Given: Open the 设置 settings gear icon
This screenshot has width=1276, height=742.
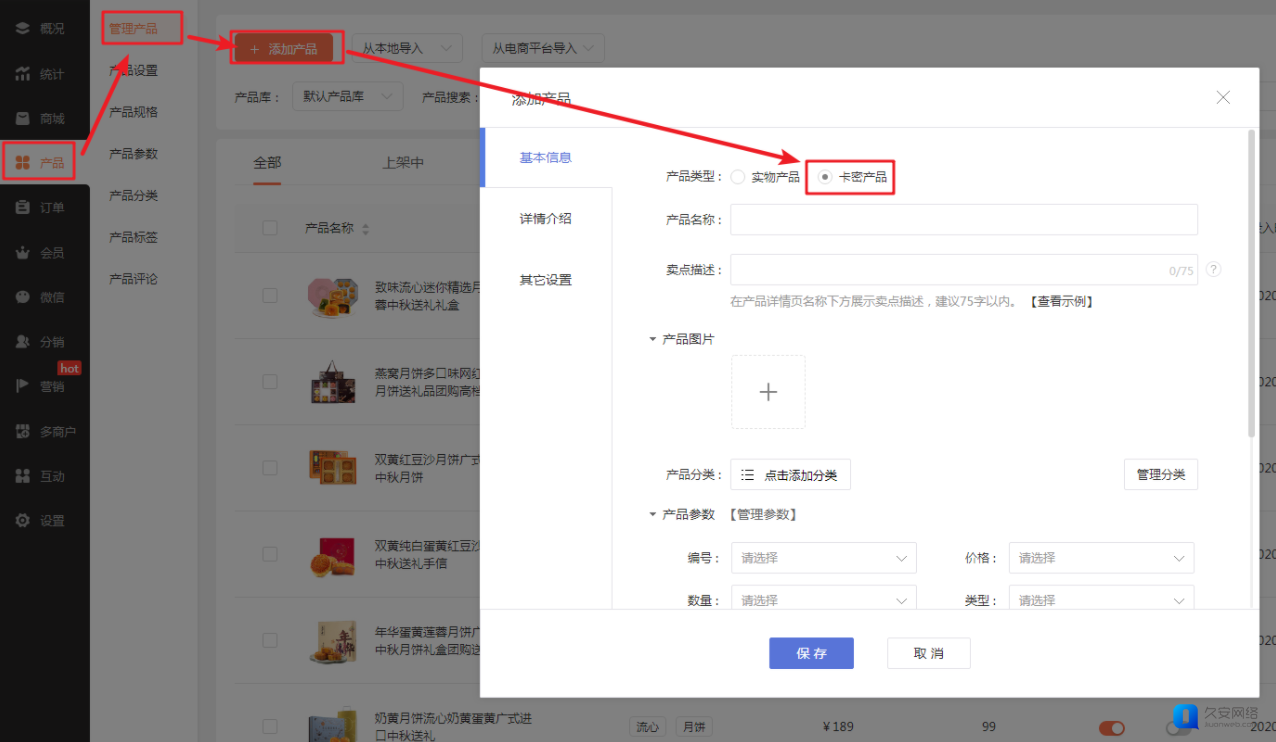Looking at the screenshot, I should pos(22,521).
